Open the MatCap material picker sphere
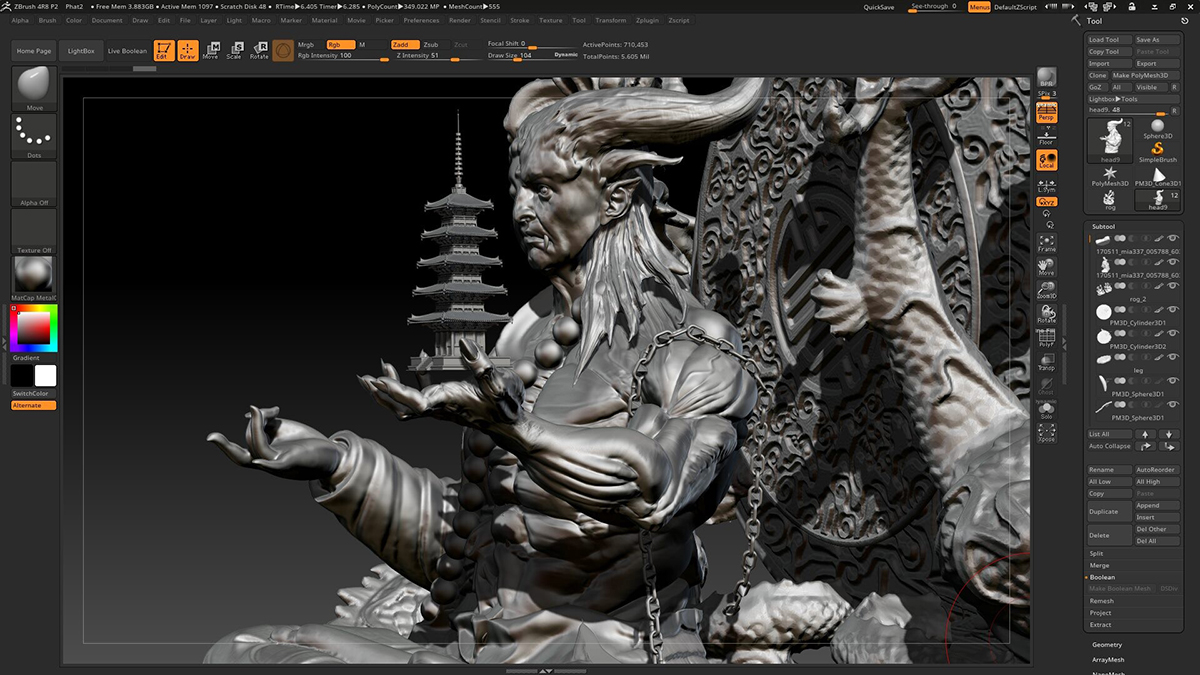 pos(34,274)
